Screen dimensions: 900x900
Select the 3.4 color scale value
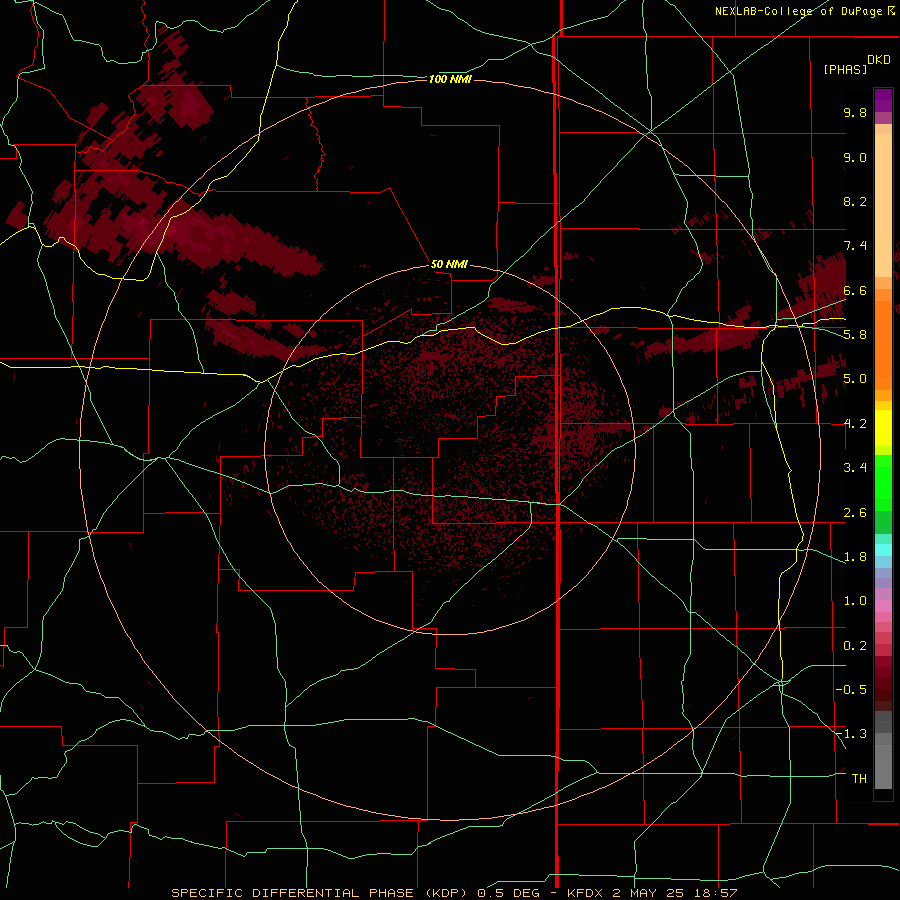(x=855, y=468)
